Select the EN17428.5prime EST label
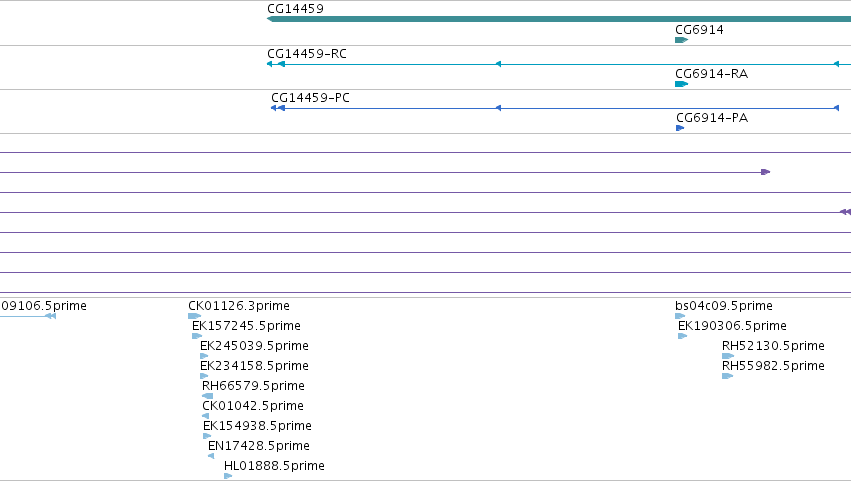The height and width of the screenshot is (481, 851). pyautogui.click(x=259, y=446)
